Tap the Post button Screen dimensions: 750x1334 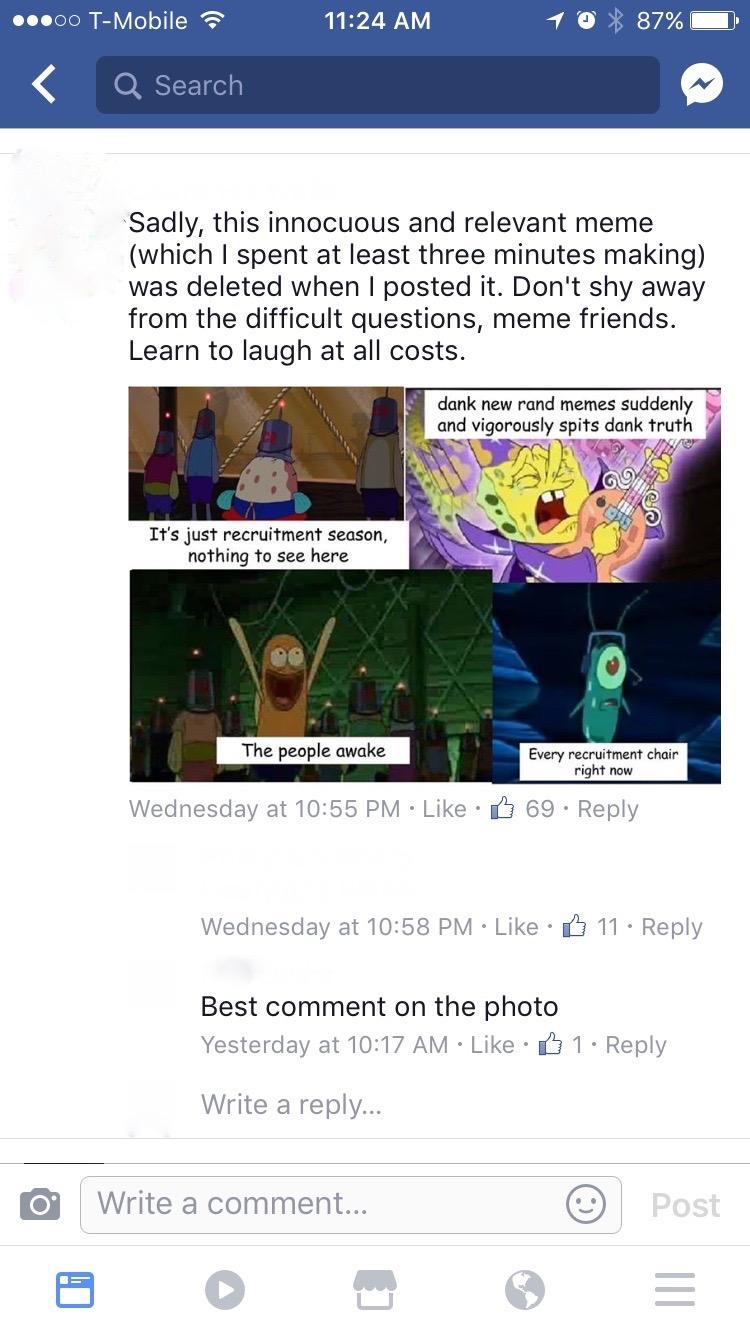point(685,1205)
